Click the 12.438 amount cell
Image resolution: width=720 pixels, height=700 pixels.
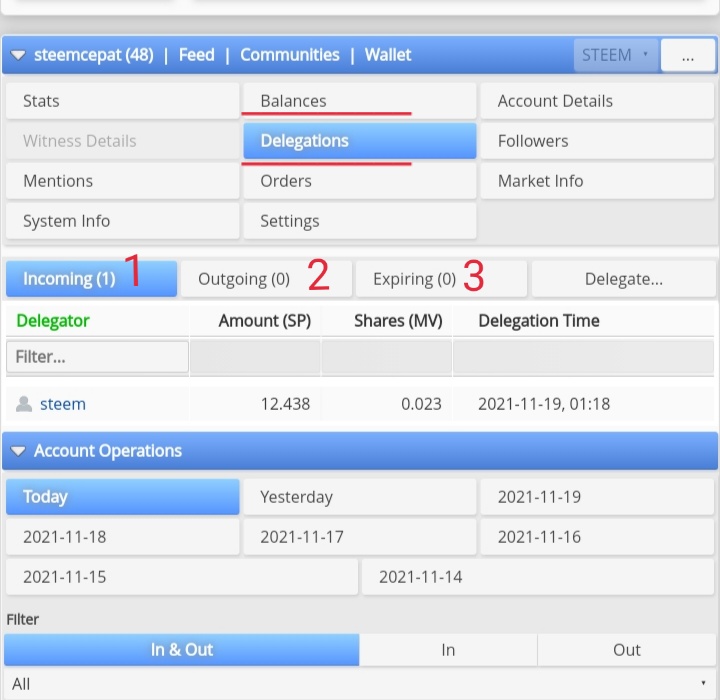285,404
